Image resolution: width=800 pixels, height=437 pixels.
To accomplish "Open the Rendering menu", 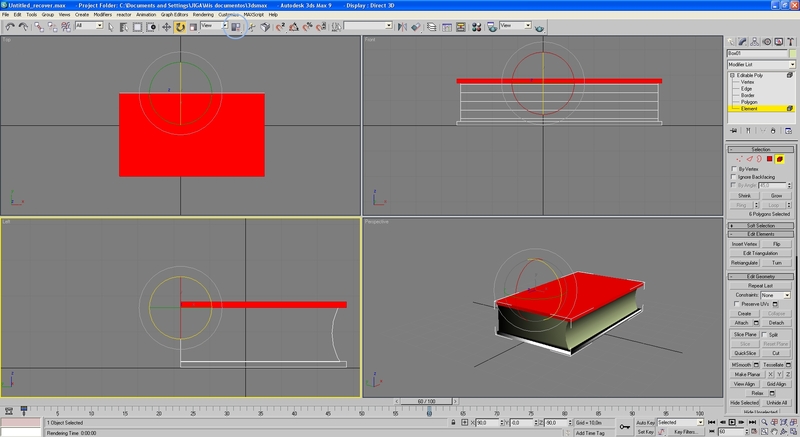I will 203,15.
